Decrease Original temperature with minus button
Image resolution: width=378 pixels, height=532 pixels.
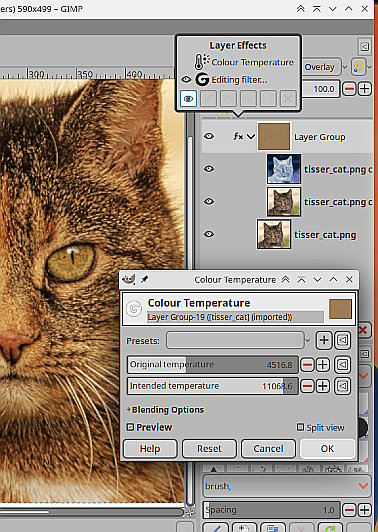307,365
